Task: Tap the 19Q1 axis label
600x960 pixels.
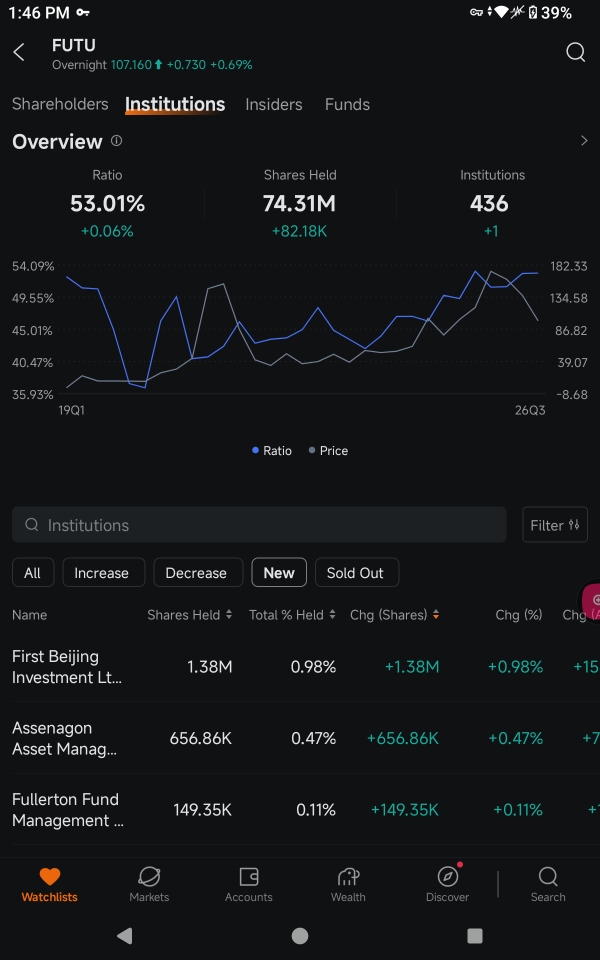Action: pyautogui.click(x=72, y=410)
